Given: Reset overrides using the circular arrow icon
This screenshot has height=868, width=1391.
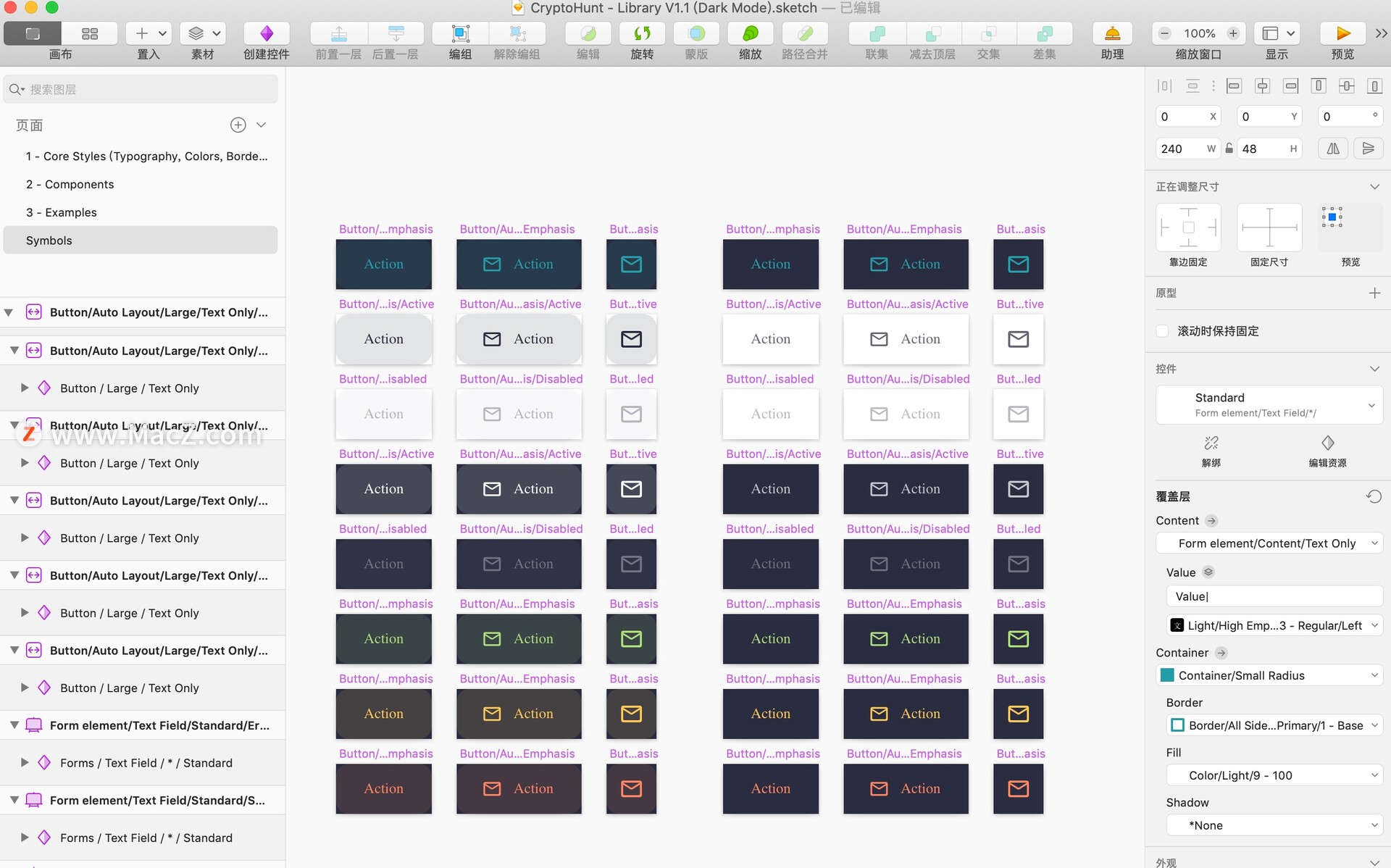Looking at the screenshot, I should 1374,496.
